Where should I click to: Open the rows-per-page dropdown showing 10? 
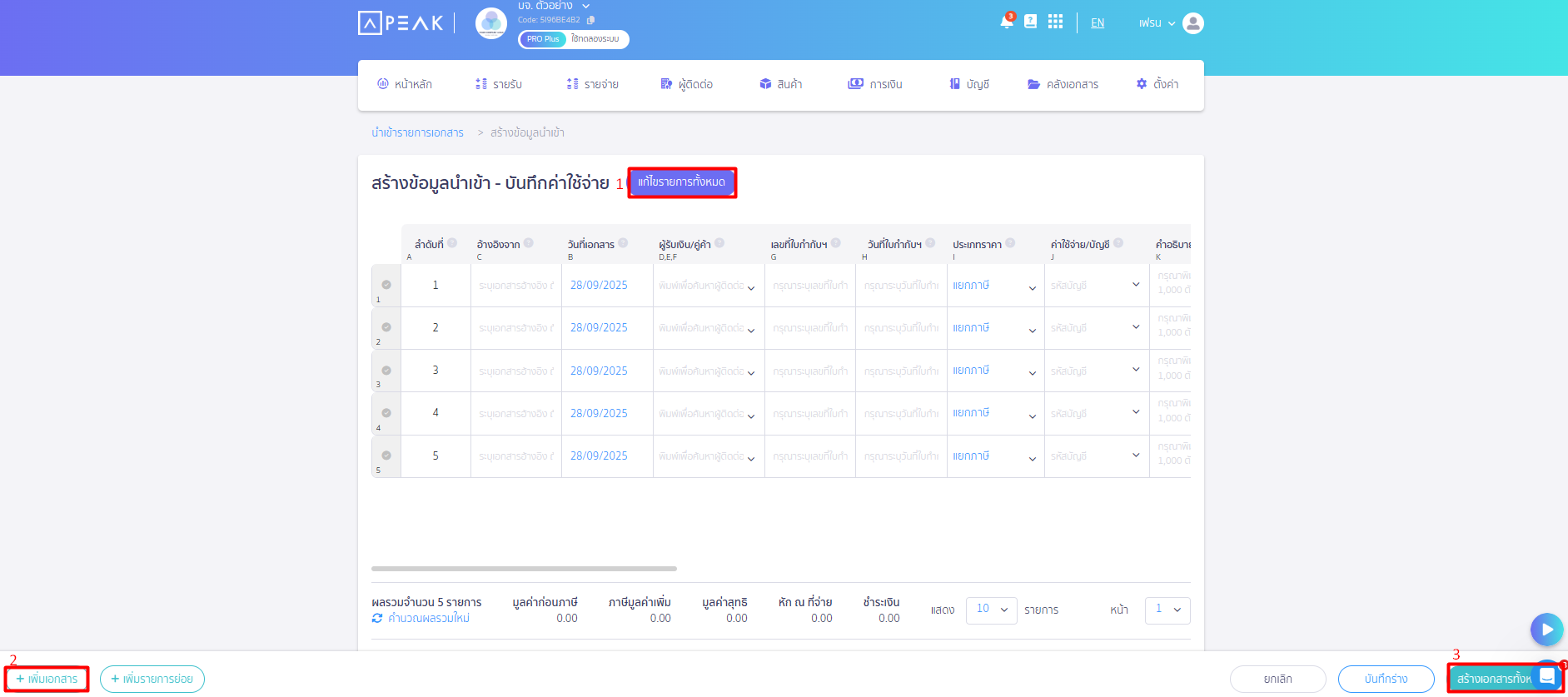pyautogui.click(x=991, y=610)
